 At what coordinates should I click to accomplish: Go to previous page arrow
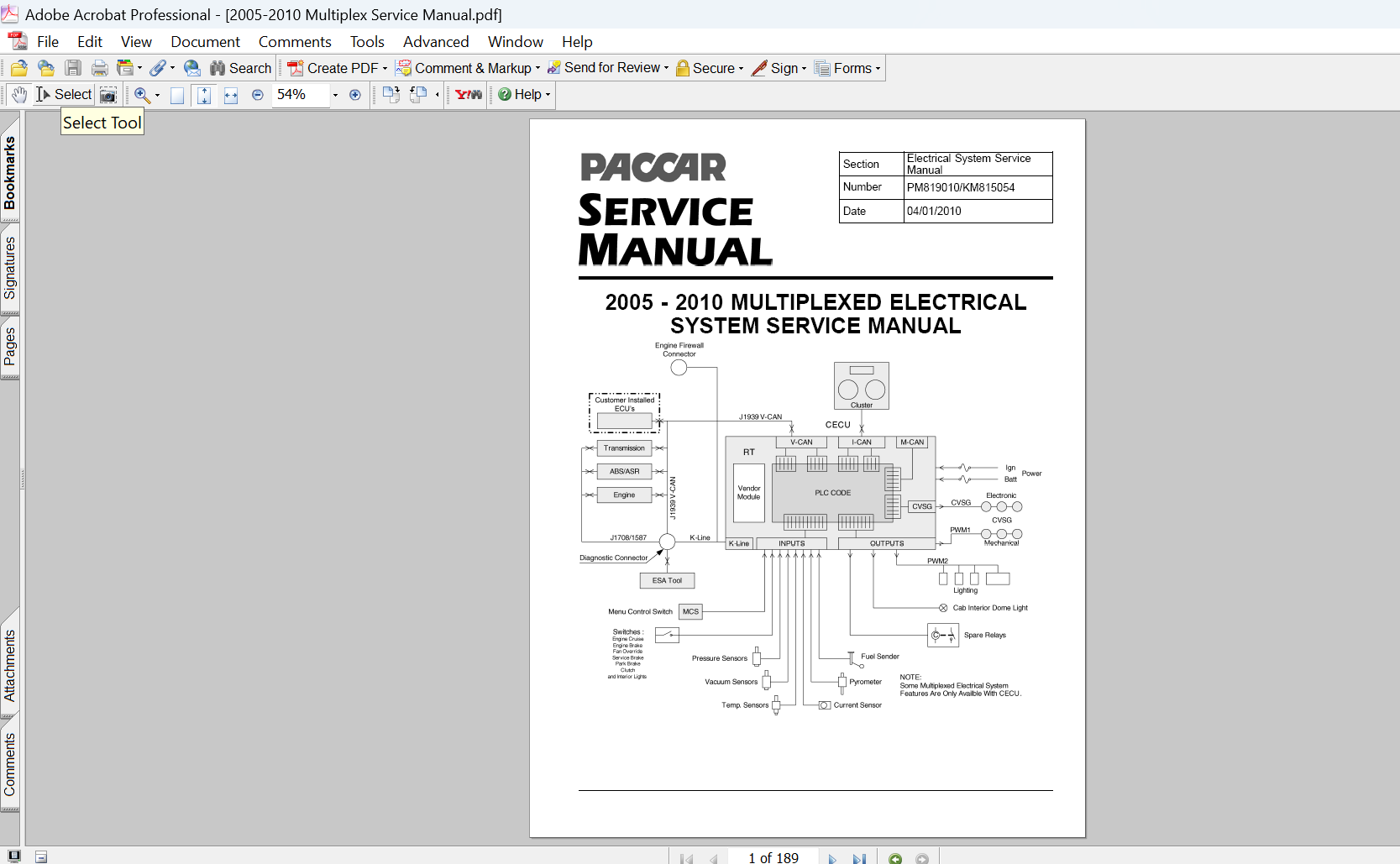[713, 858]
